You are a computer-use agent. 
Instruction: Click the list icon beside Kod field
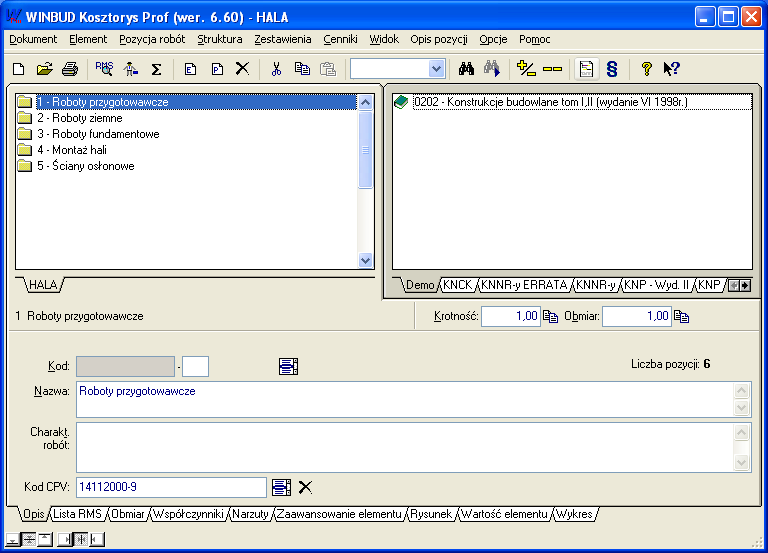click(x=288, y=366)
